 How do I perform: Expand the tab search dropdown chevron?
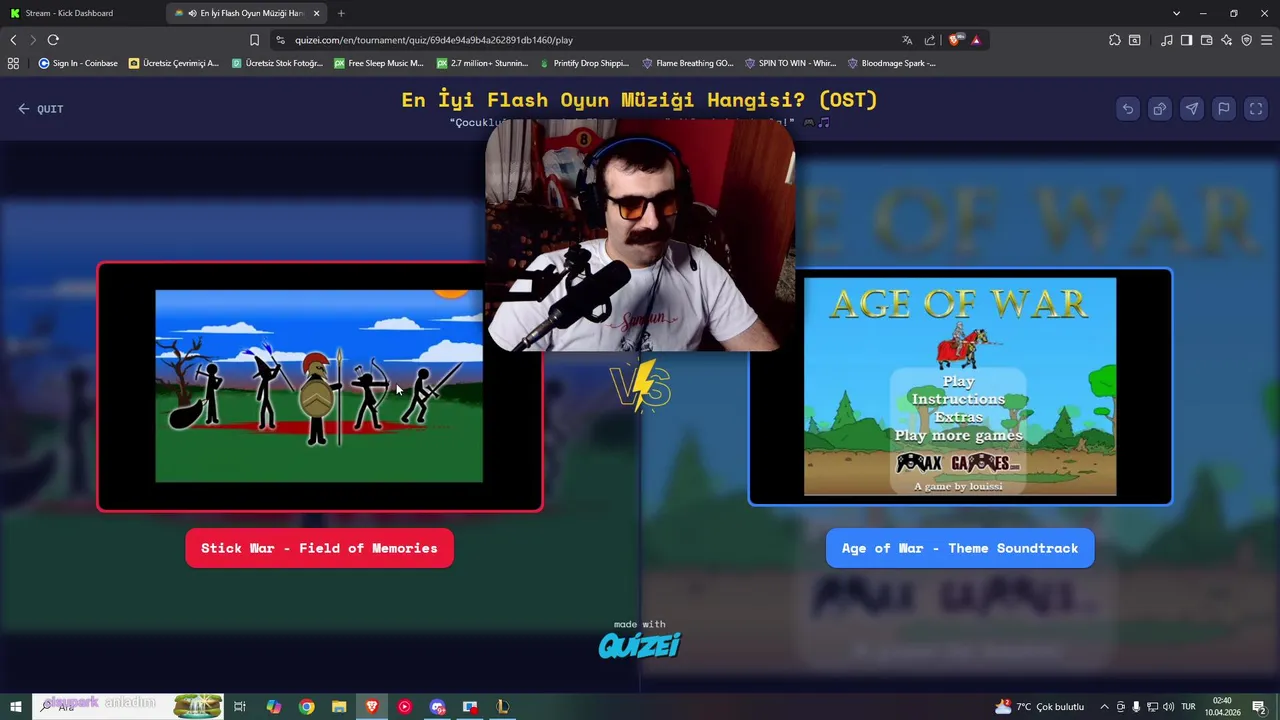tap(1176, 13)
